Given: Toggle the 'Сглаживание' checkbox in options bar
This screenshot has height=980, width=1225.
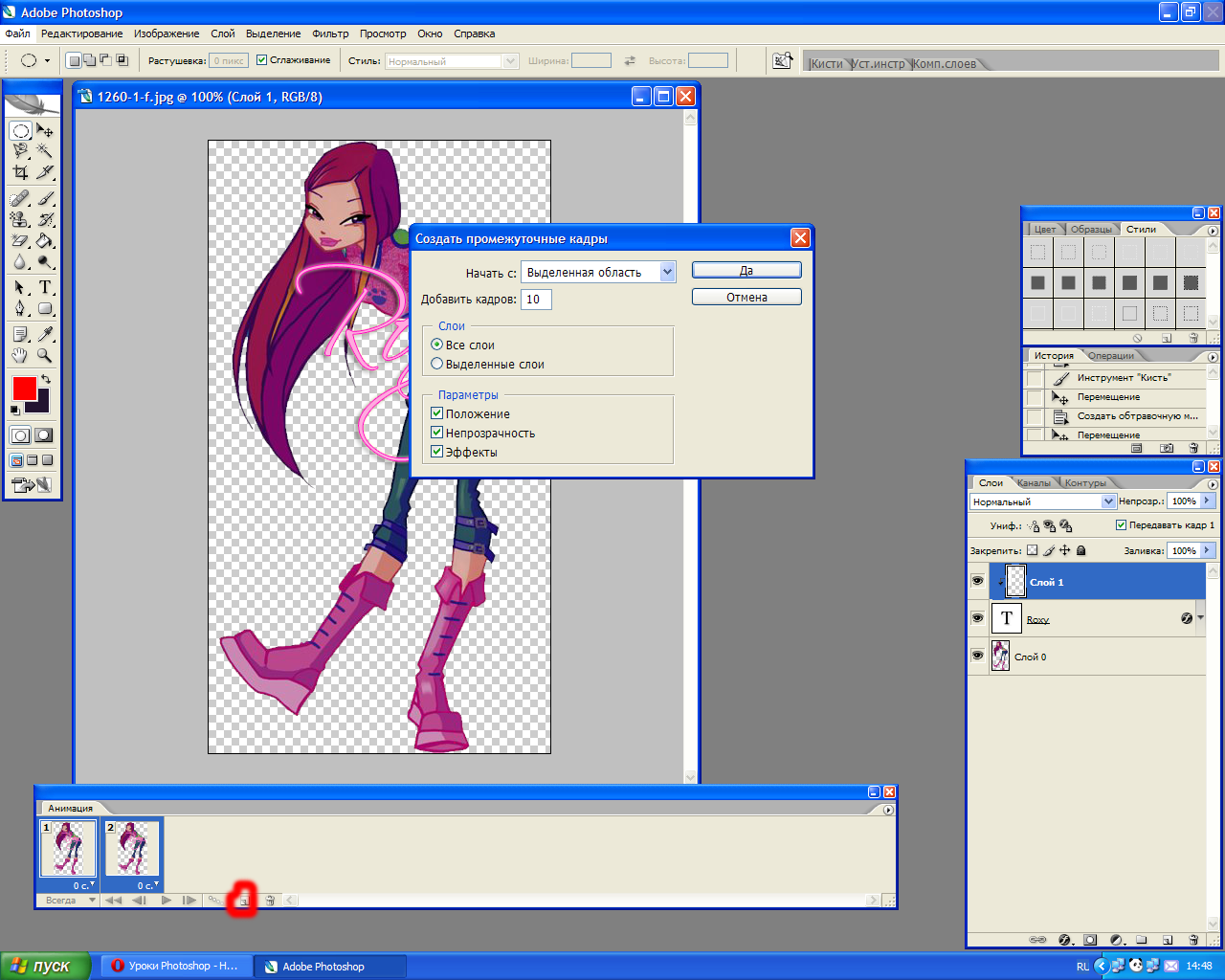Looking at the screenshot, I should coord(261,60).
